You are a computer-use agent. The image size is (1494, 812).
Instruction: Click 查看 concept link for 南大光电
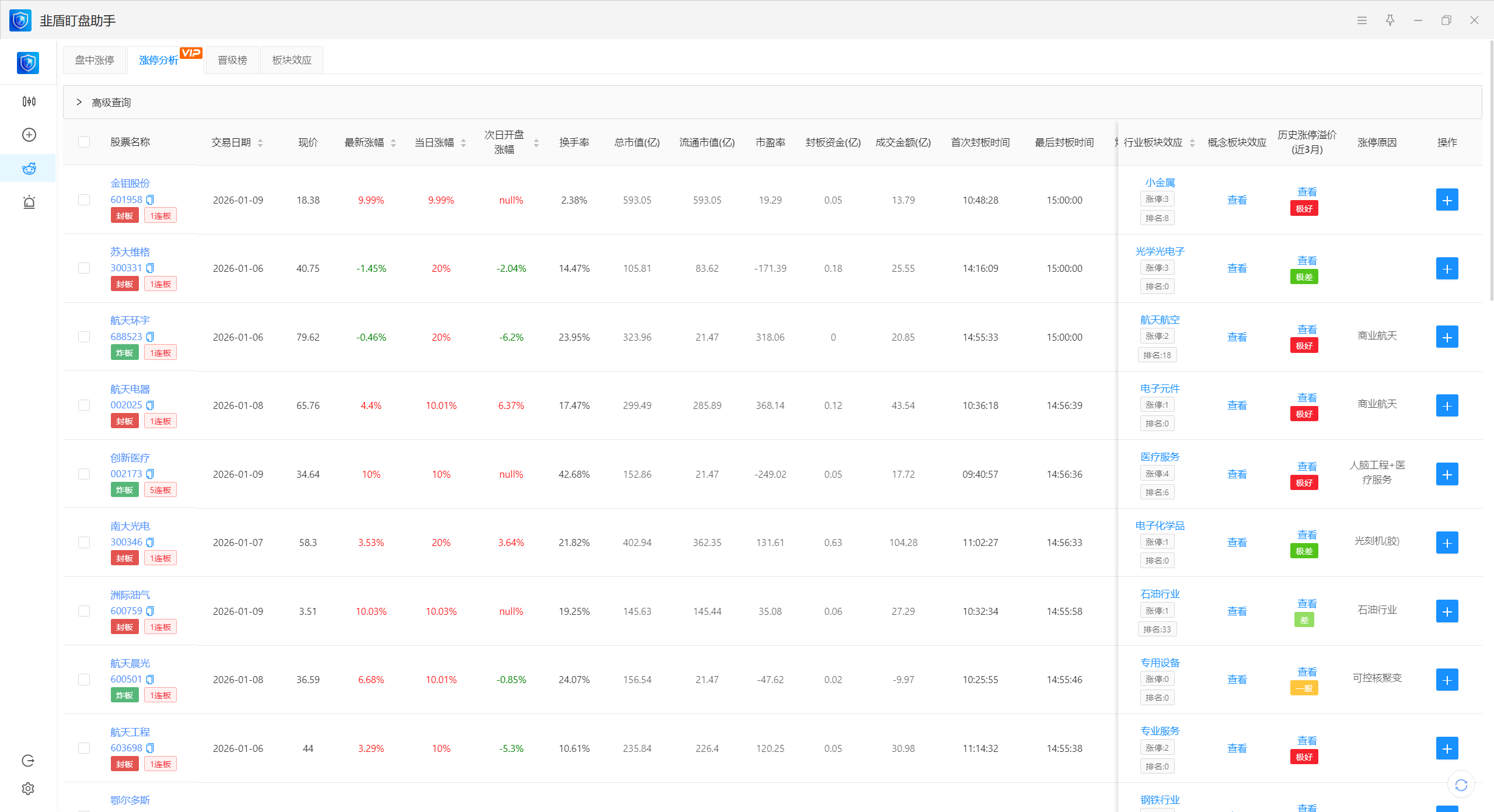[1237, 542]
